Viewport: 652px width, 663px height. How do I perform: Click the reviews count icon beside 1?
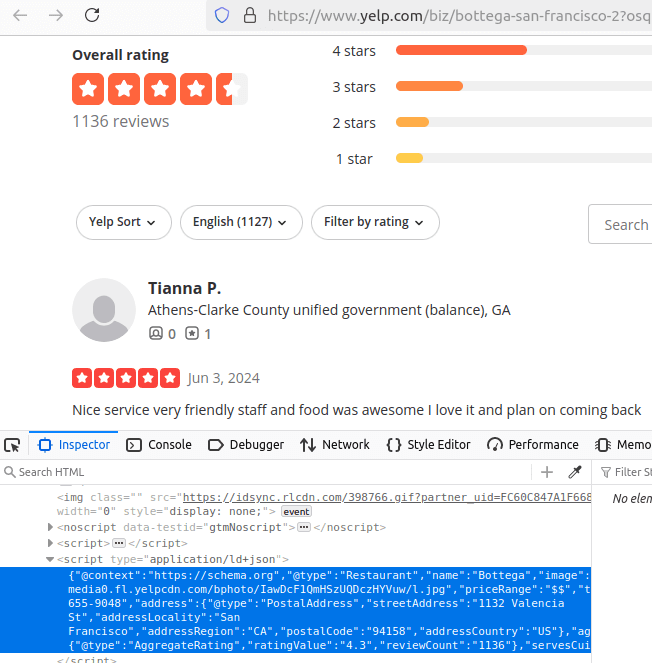pyautogui.click(x=192, y=333)
